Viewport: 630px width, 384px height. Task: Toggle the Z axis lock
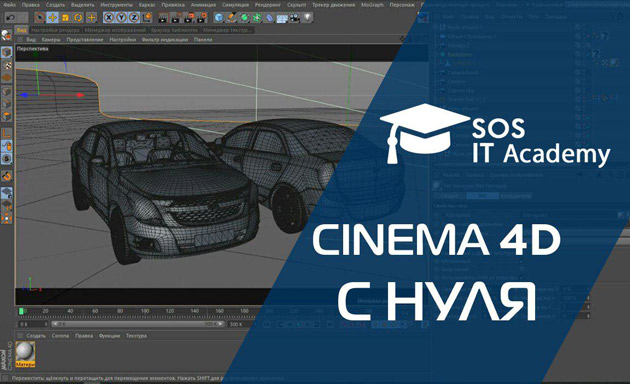[134, 18]
